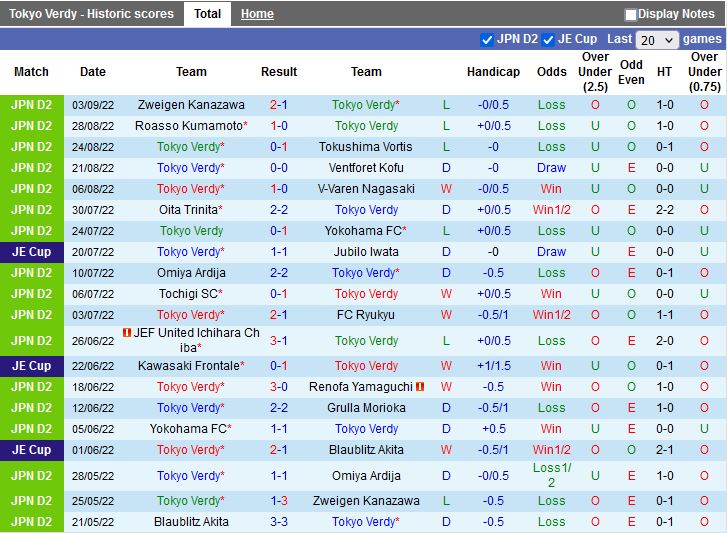The image size is (727, 533).
Task: Click the Date column header
Action: pos(93,72)
